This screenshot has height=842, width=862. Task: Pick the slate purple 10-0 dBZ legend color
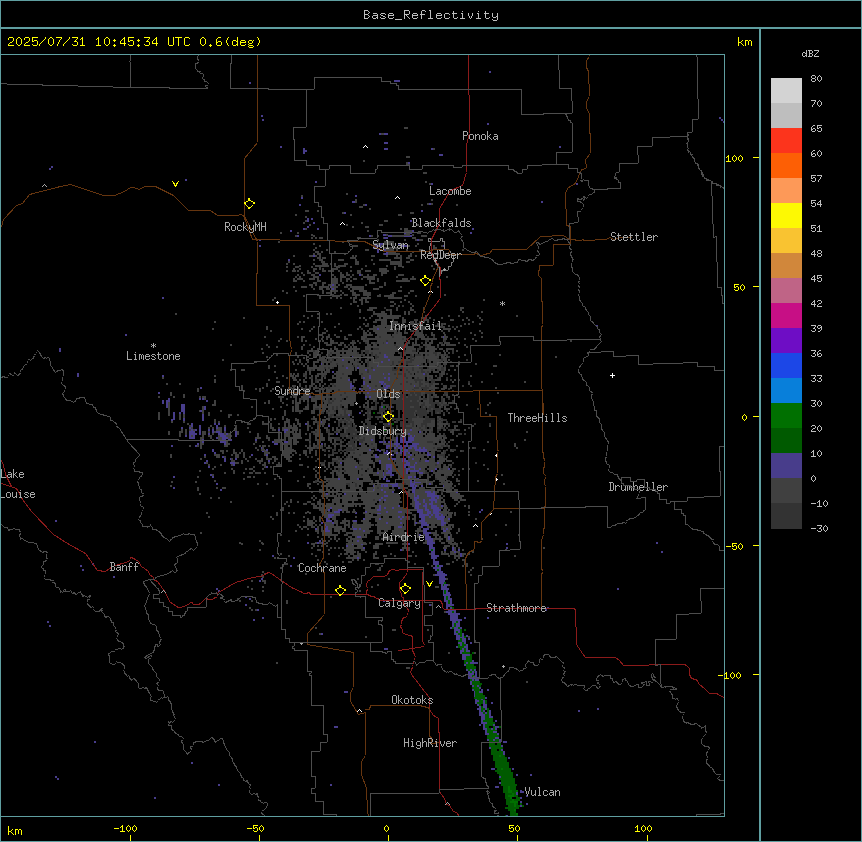tap(786, 466)
